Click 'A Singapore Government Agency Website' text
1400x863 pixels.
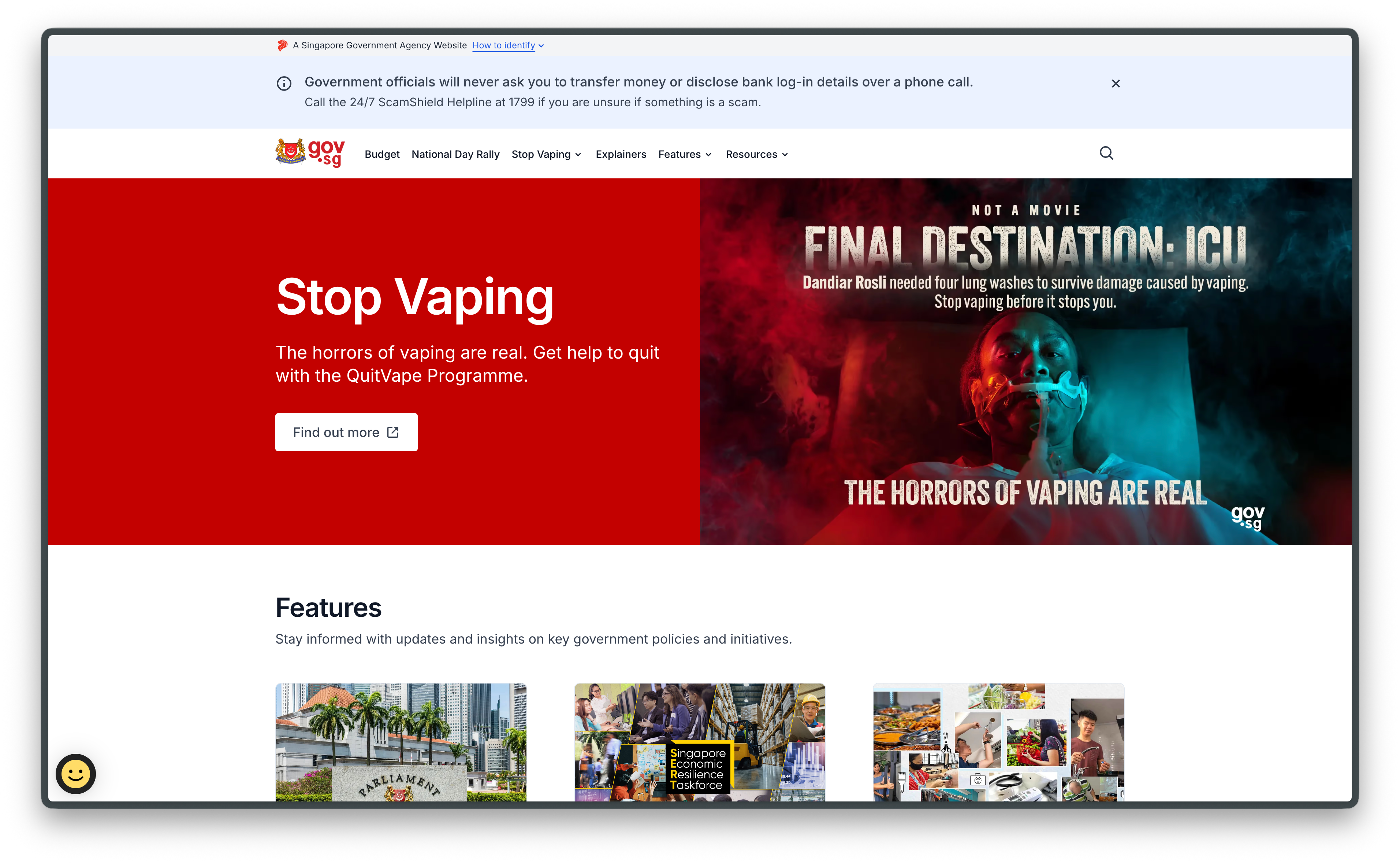click(x=379, y=45)
